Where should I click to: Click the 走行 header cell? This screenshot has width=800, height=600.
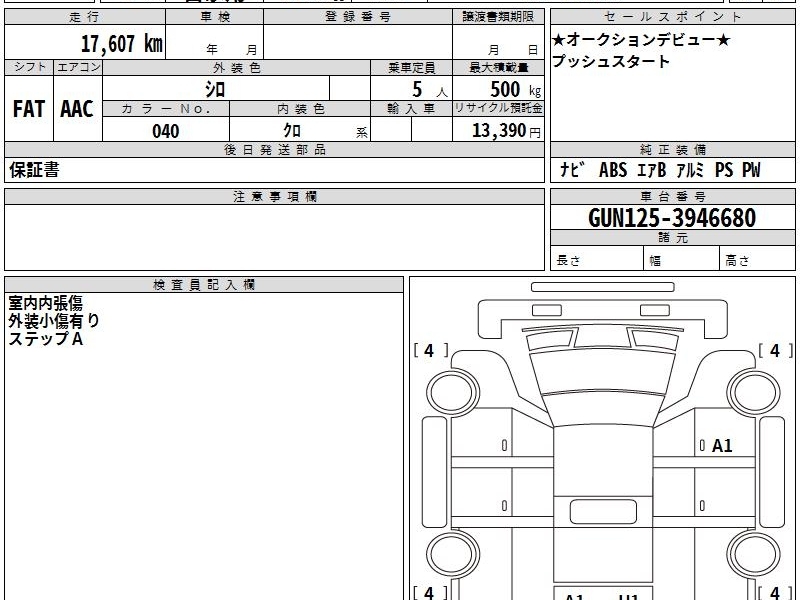pos(85,17)
